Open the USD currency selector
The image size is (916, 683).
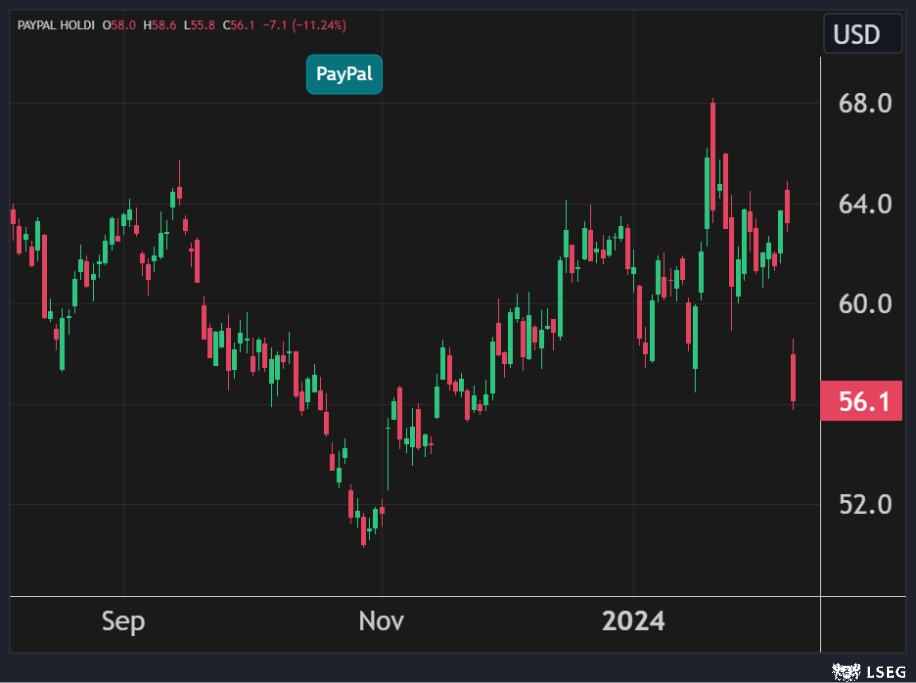(x=856, y=35)
